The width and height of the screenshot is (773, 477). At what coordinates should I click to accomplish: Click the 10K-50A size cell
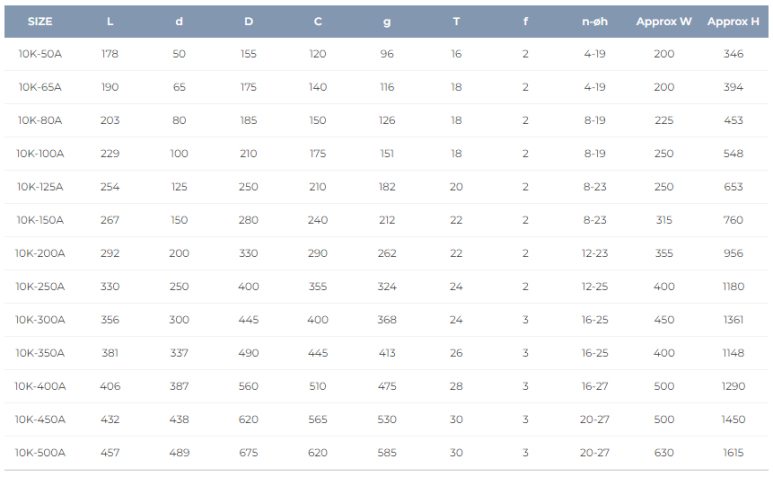[x=40, y=54]
